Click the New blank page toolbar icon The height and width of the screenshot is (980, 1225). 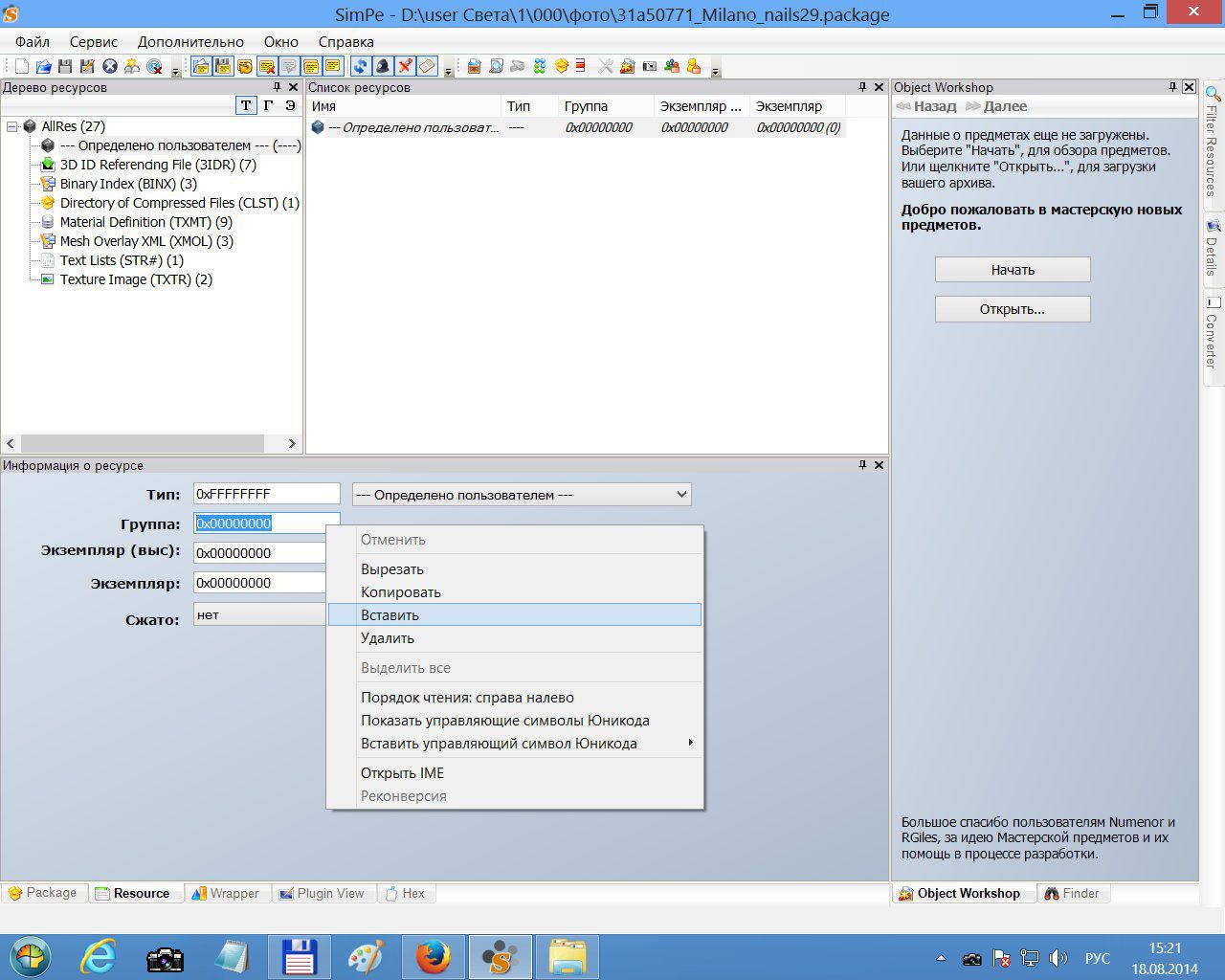tap(22, 66)
